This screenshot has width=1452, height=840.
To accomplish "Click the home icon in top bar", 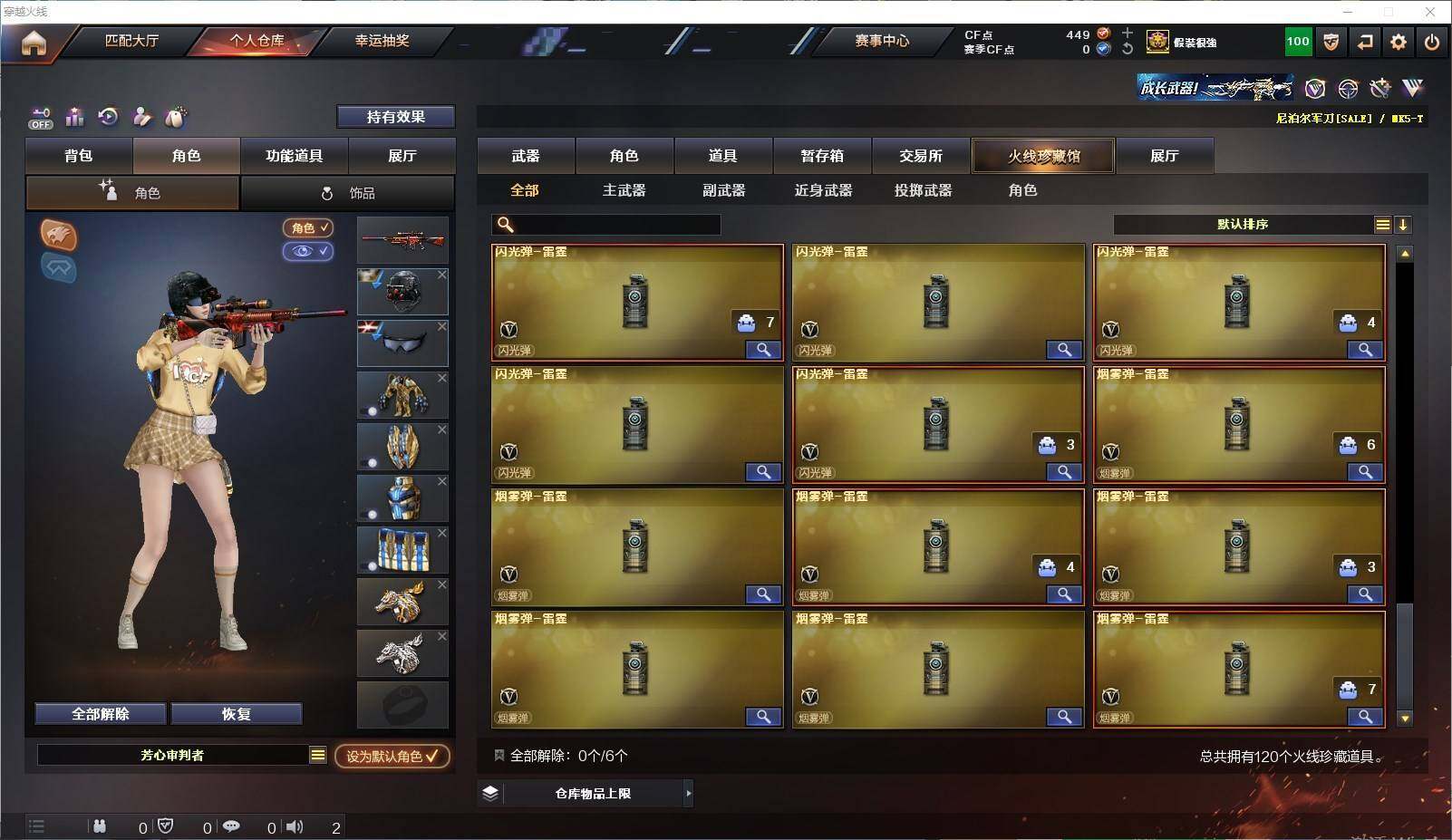I will click(x=34, y=42).
